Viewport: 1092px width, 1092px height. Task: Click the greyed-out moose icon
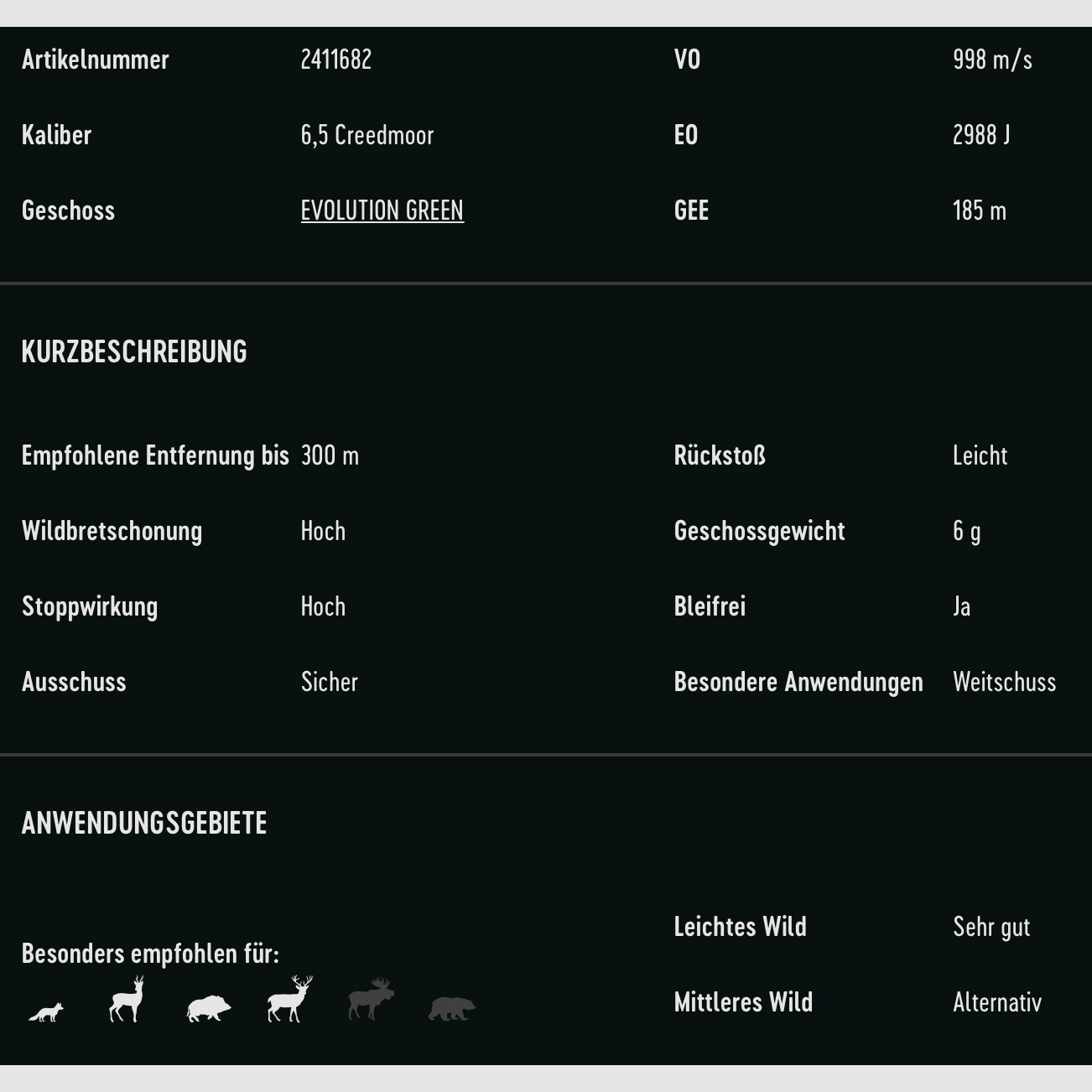point(371,999)
